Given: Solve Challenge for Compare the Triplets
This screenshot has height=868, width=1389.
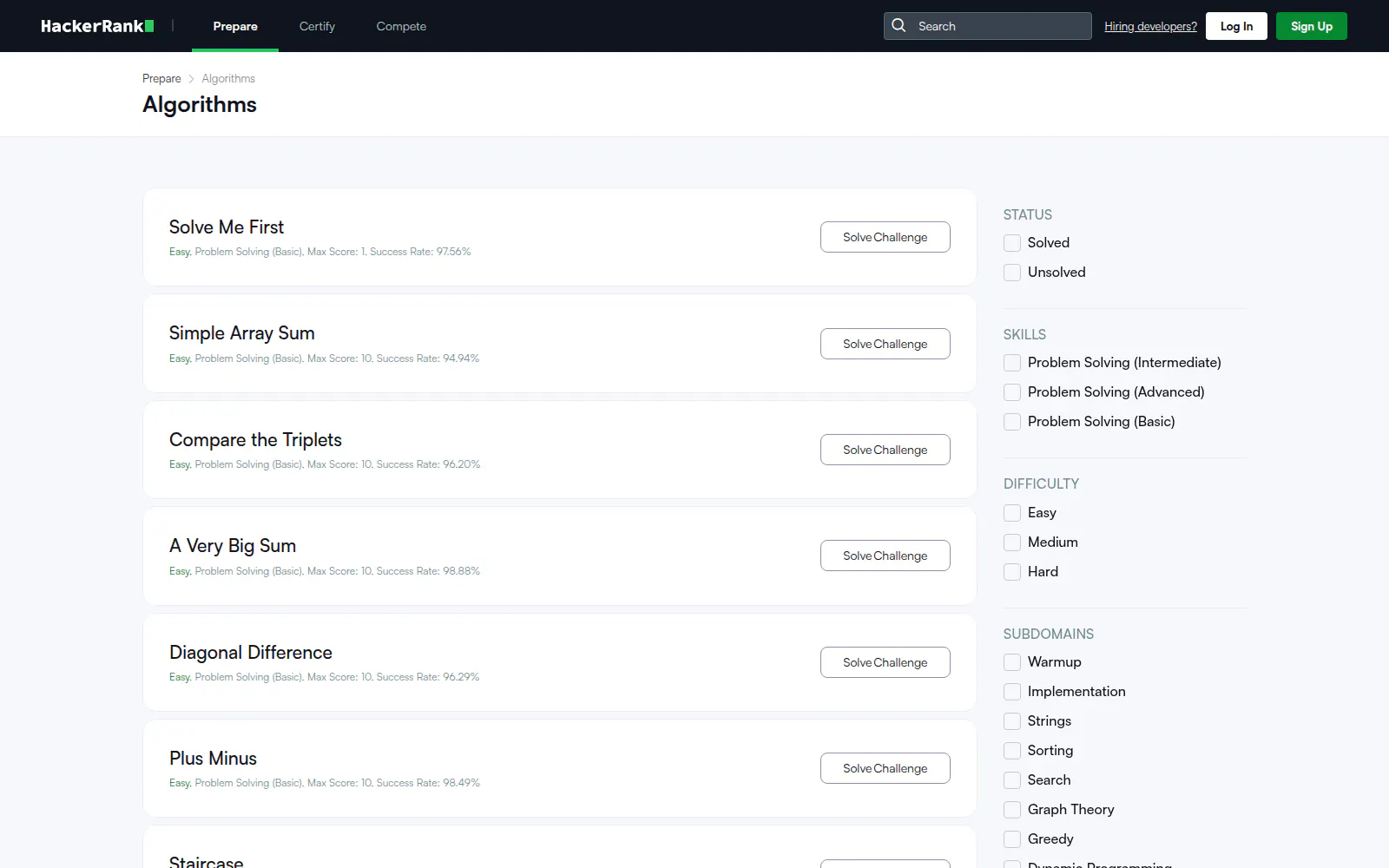Looking at the screenshot, I should coord(885,450).
